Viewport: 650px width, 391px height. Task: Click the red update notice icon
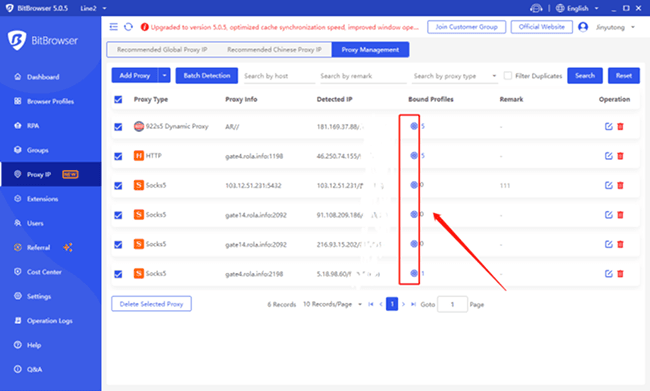[x=144, y=27]
